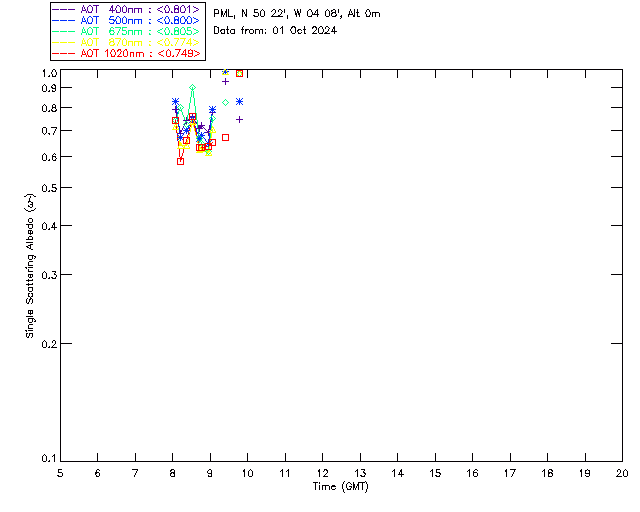
Task: Click the 'Time (GMT)' x-axis title
Action: (x=340, y=486)
